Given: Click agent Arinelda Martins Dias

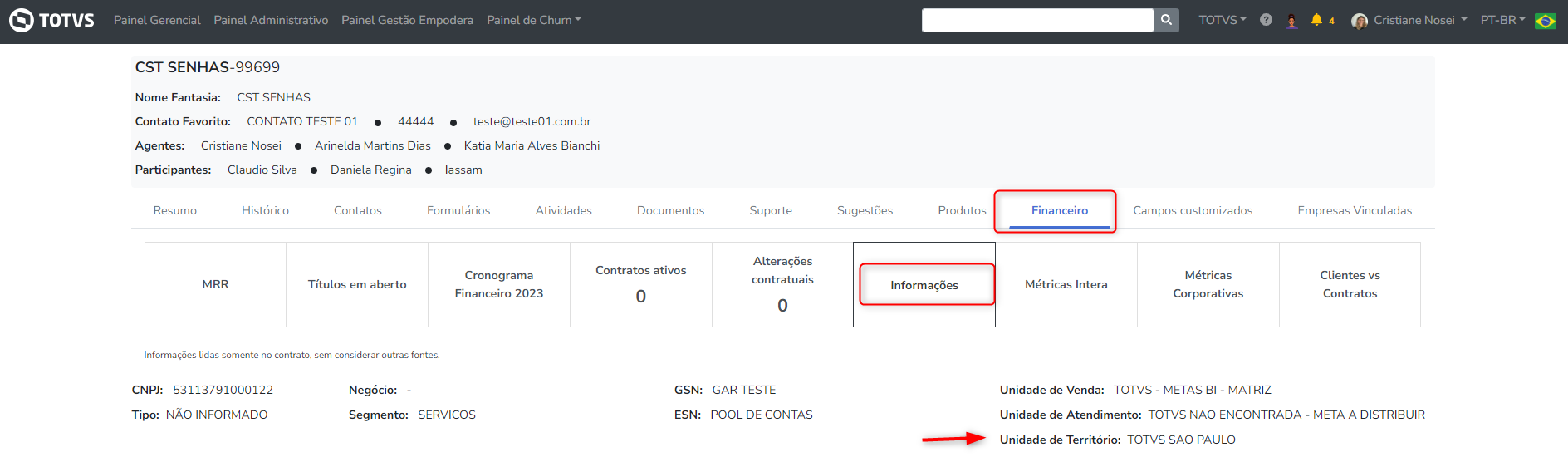Looking at the screenshot, I should (373, 145).
